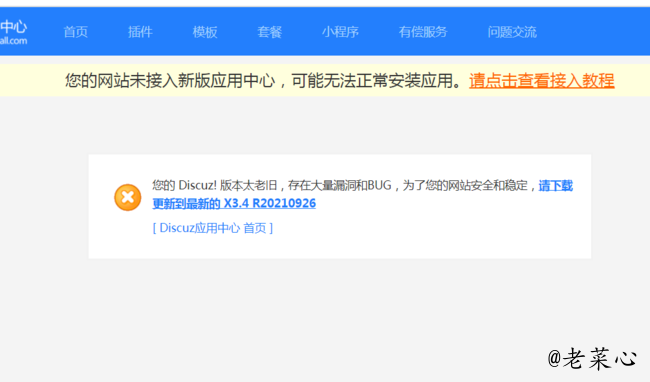
Task: Click the 请点击查看接入教程 link
Action: click(541, 80)
